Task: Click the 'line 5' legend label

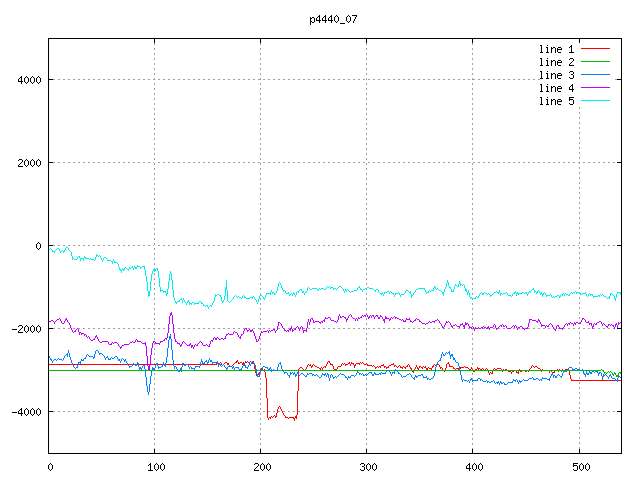Action: [556, 101]
